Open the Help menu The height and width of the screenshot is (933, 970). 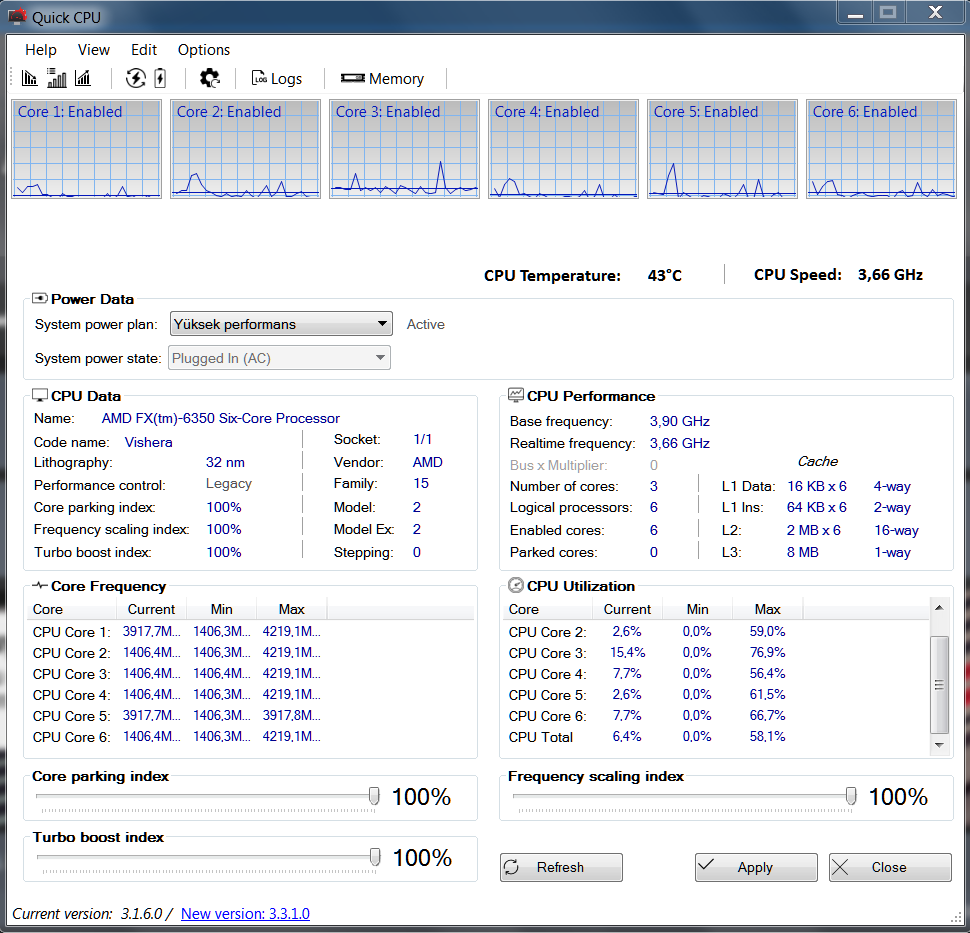pyautogui.click(x=41, y=50)
